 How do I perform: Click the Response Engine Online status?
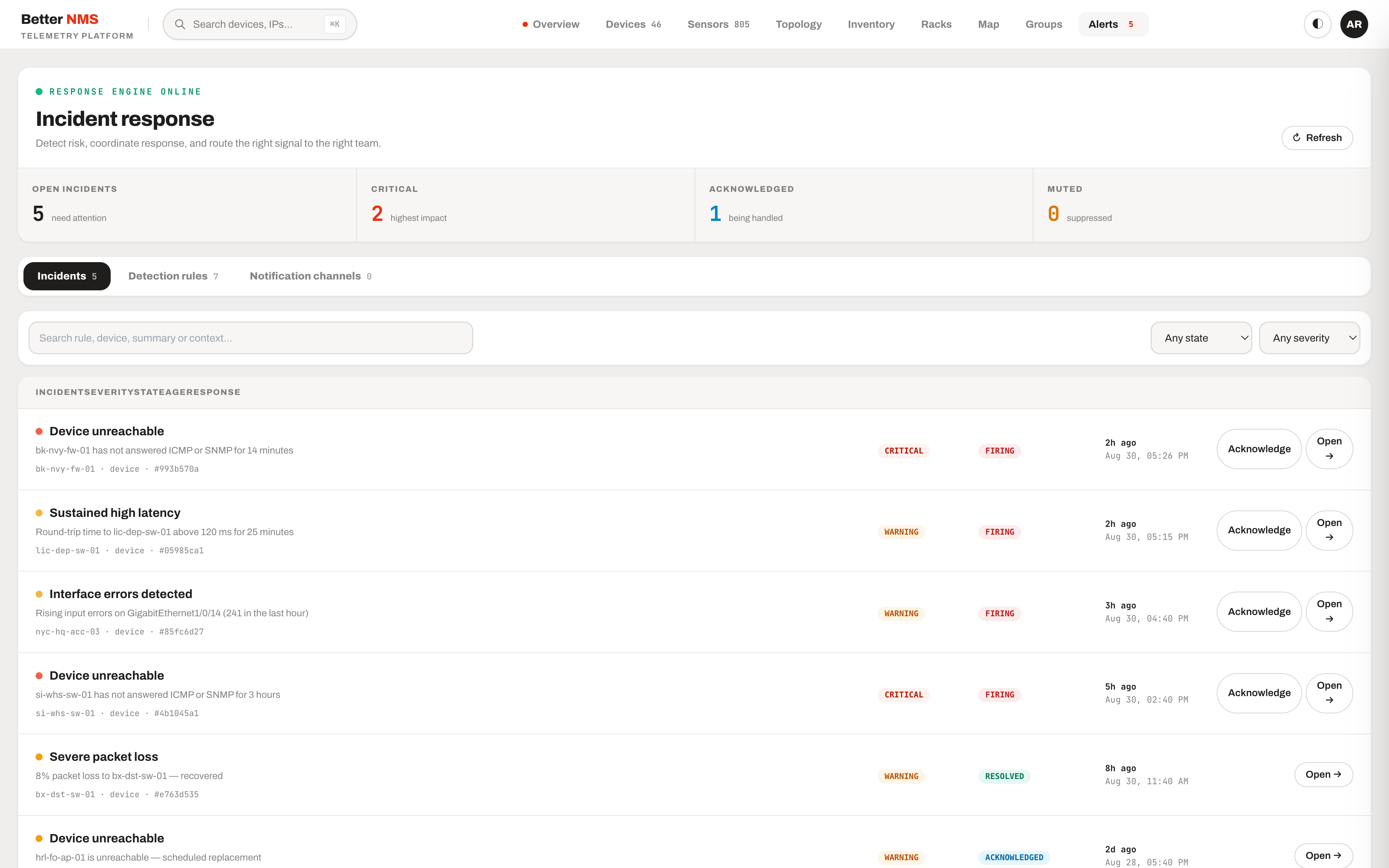pos(118,92)
